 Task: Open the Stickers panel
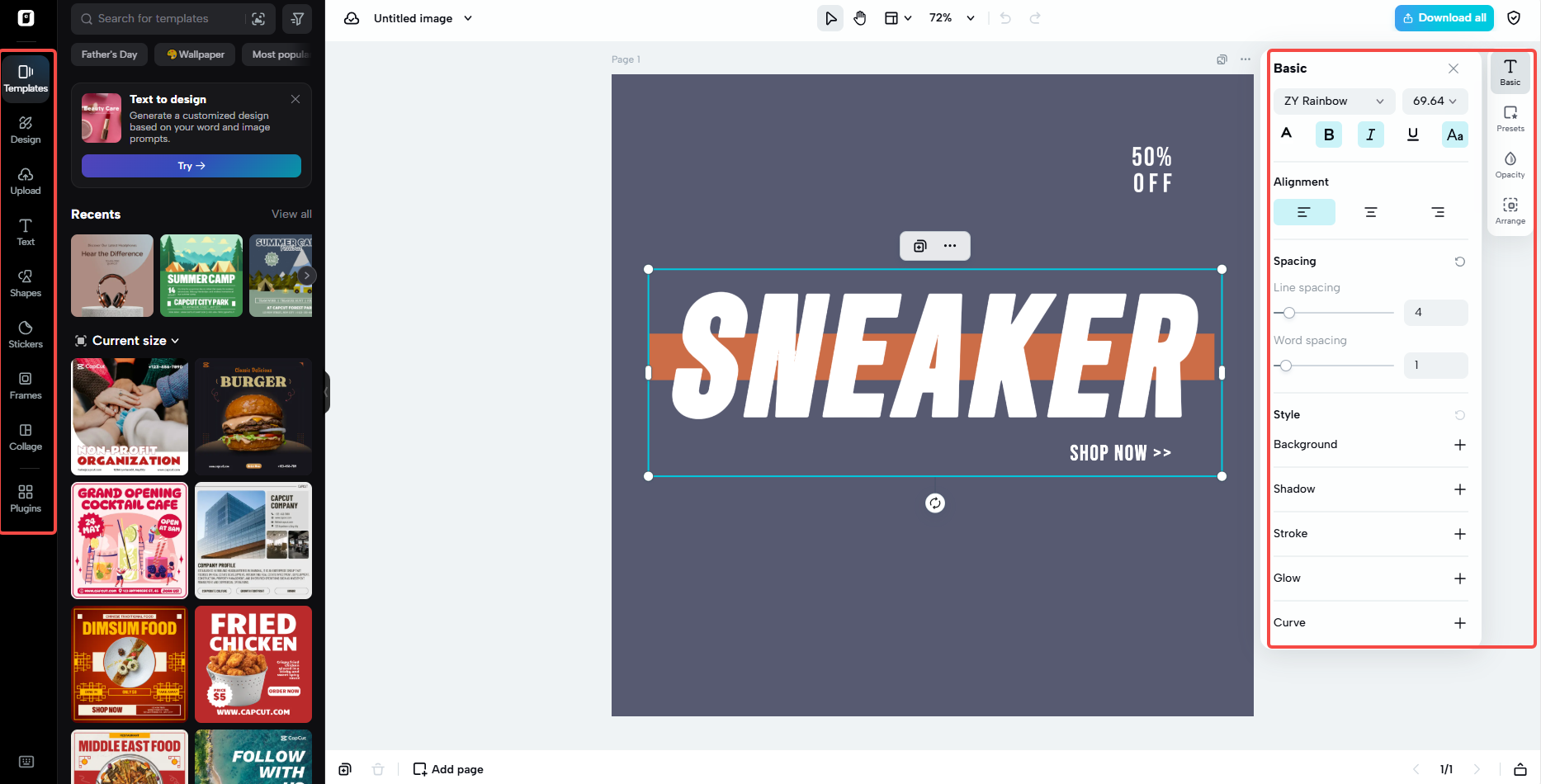point(26,333)
